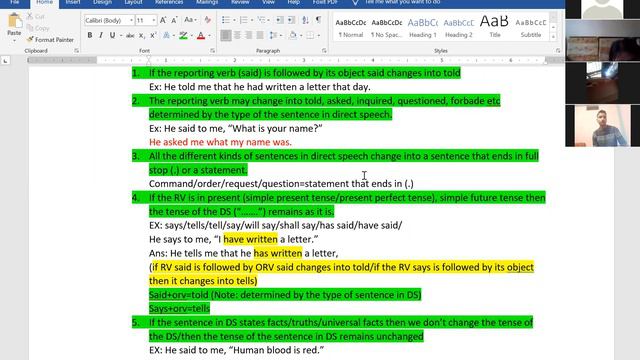
Task: Switch to the Layout tab
Action: pos(133,2)
